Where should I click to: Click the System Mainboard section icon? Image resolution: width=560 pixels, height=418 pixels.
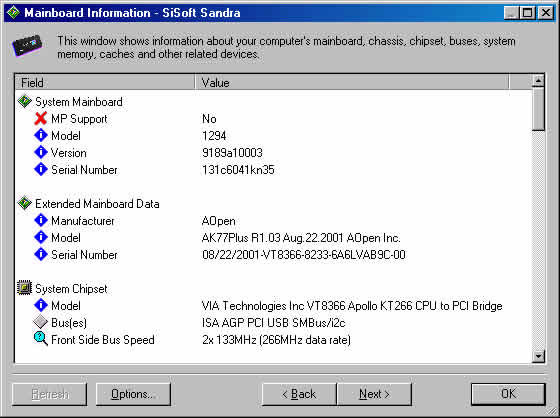point(24,101)
